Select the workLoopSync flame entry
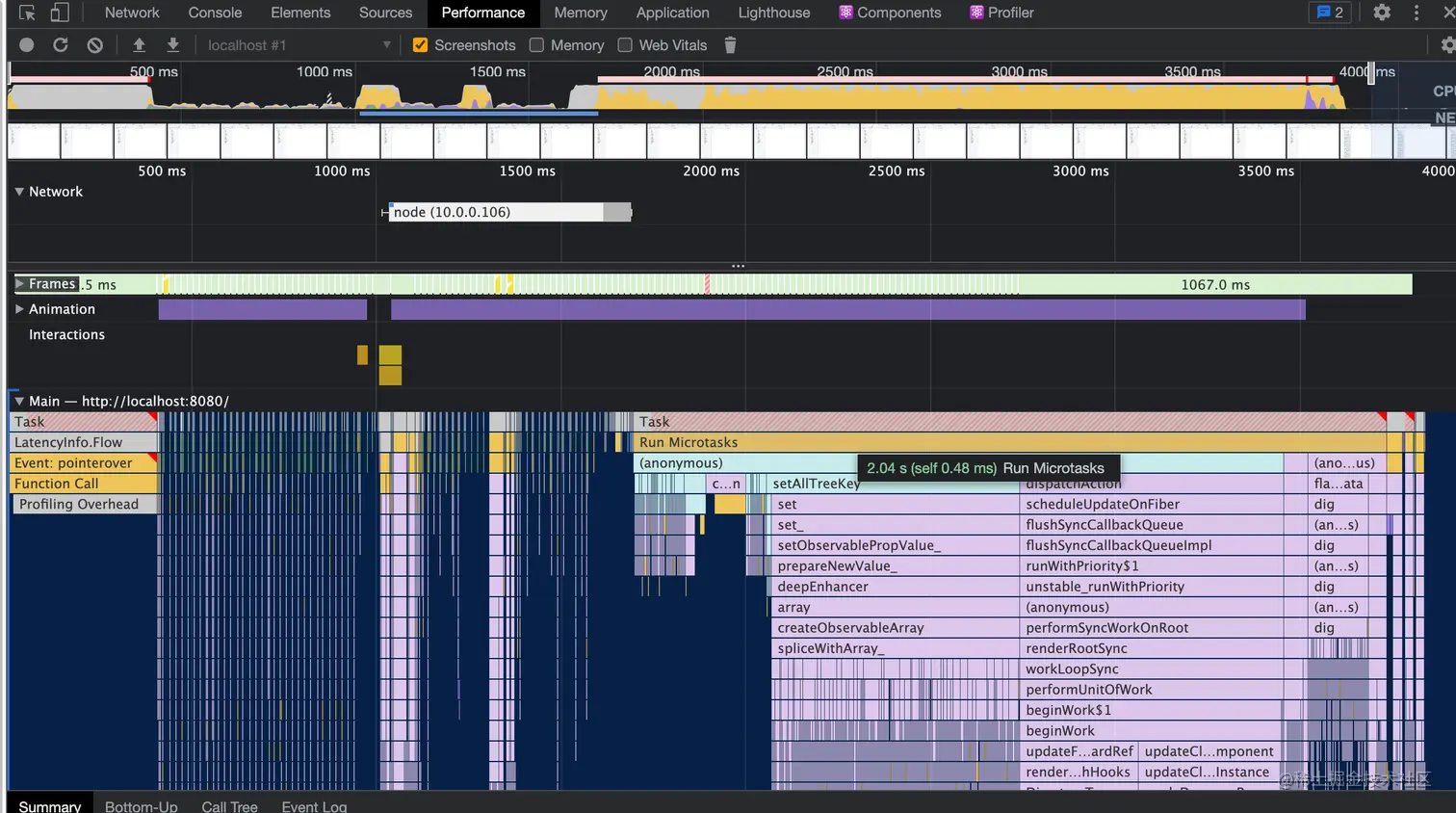 1151,669
